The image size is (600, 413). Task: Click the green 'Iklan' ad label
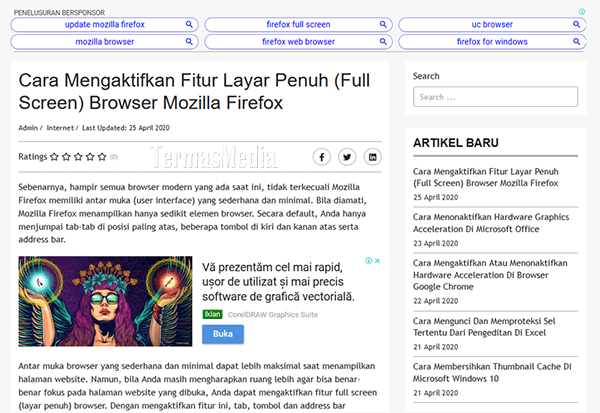tap(212, 314)
